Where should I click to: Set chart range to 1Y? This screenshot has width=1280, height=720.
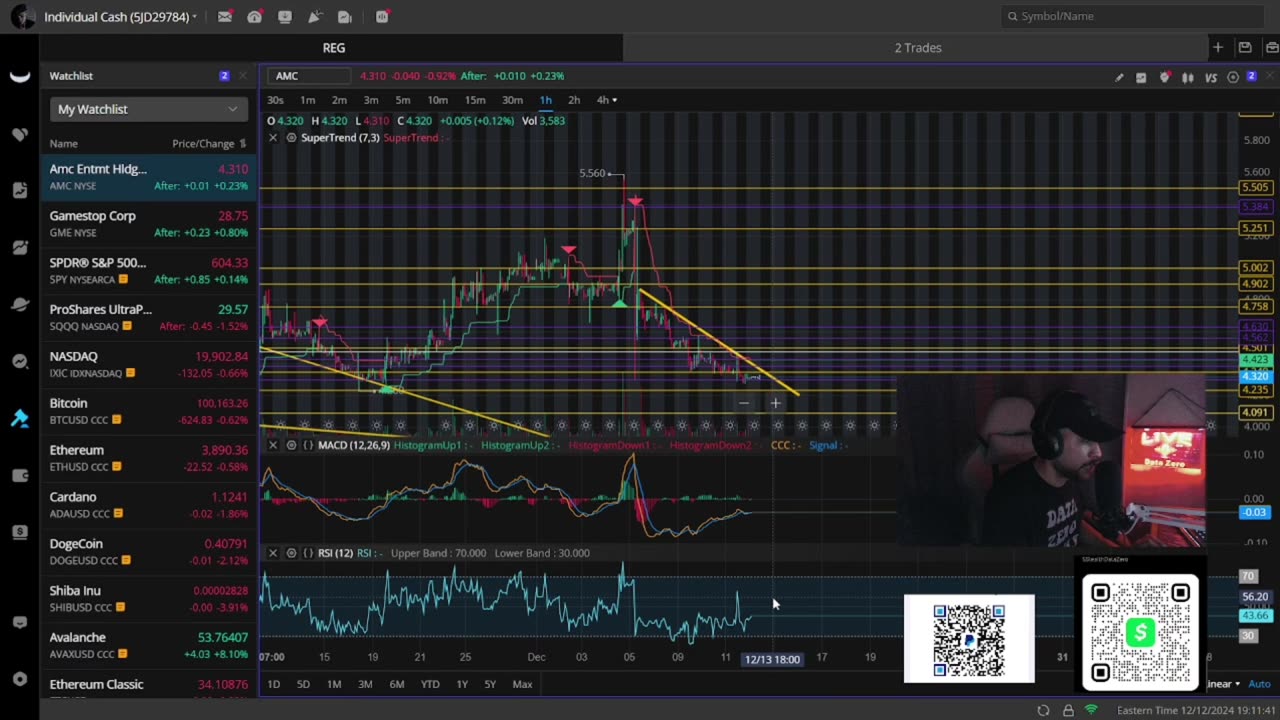[x=462, y=684]
